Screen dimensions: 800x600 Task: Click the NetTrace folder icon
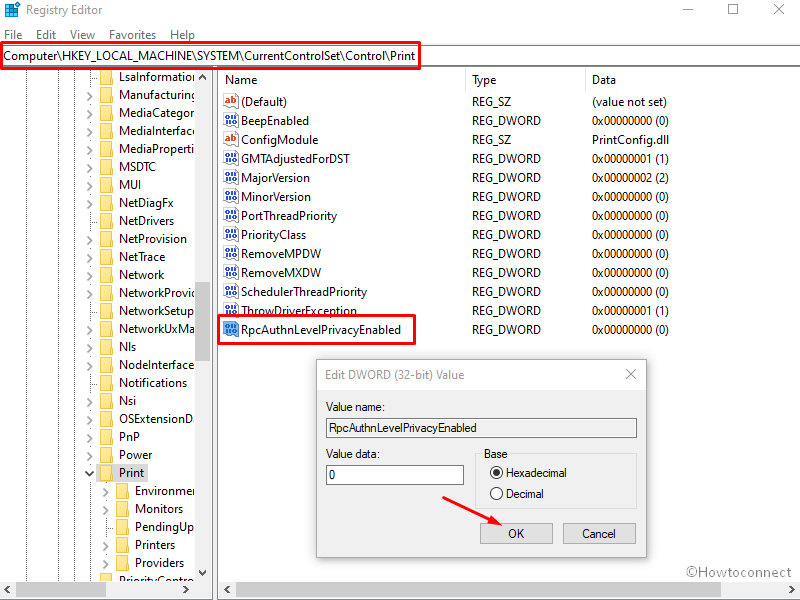click(106, 257)
